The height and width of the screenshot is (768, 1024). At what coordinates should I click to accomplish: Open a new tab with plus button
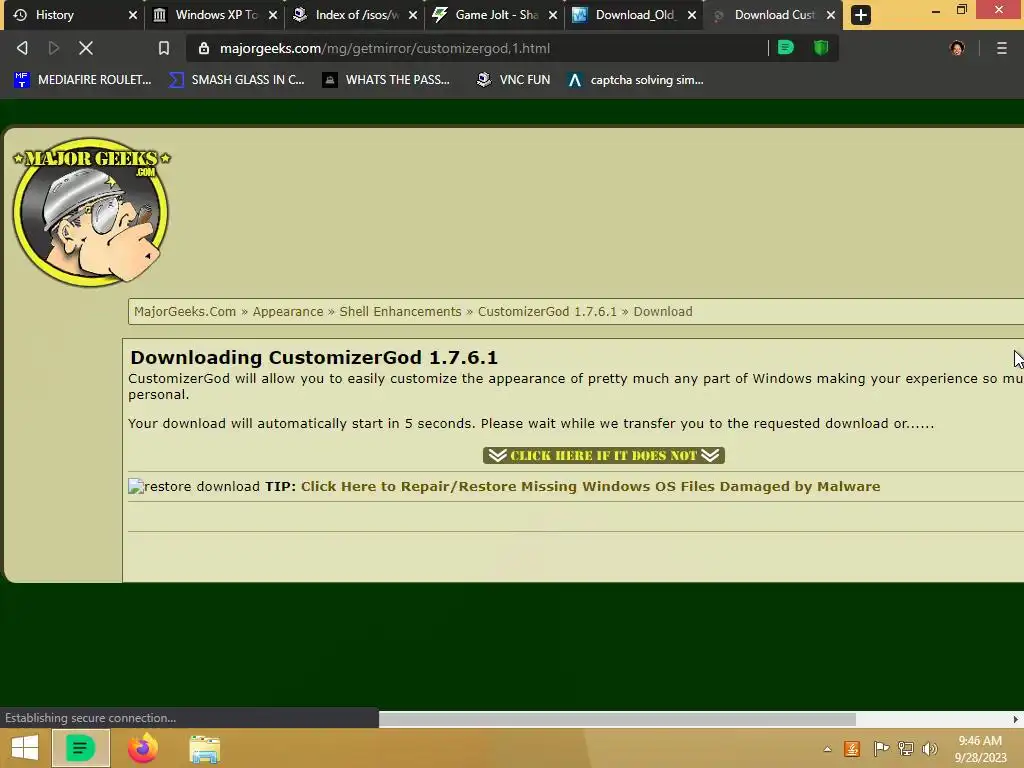point(860,15)
